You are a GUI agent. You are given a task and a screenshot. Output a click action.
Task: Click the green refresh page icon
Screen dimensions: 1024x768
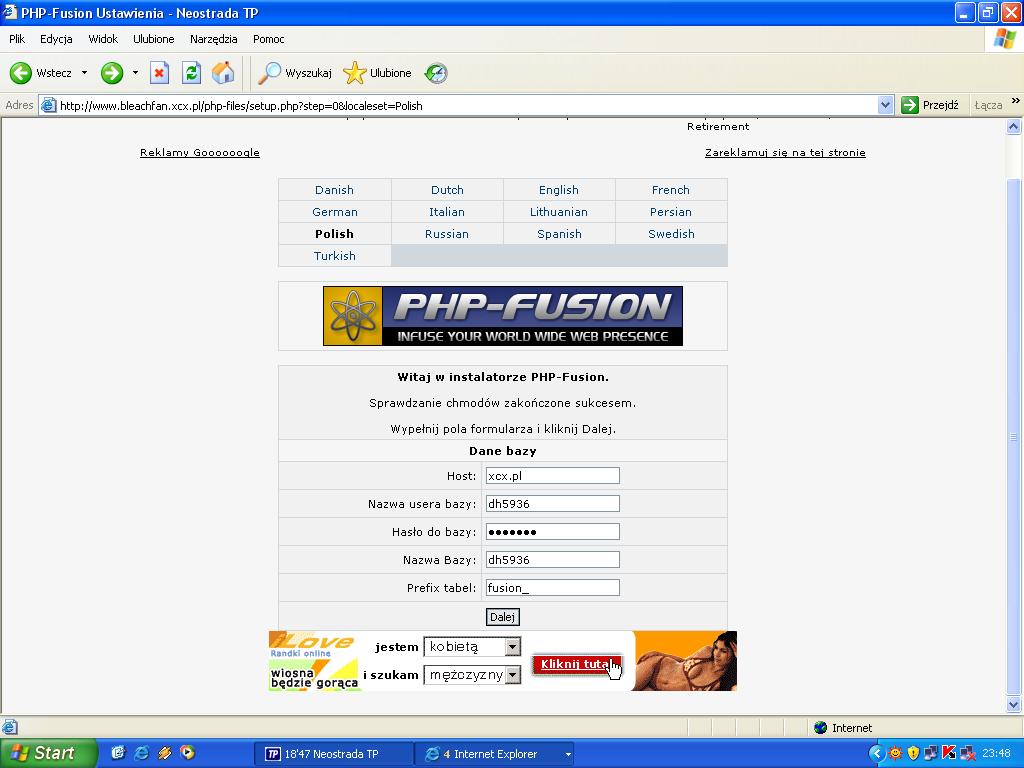pos(191,73)
